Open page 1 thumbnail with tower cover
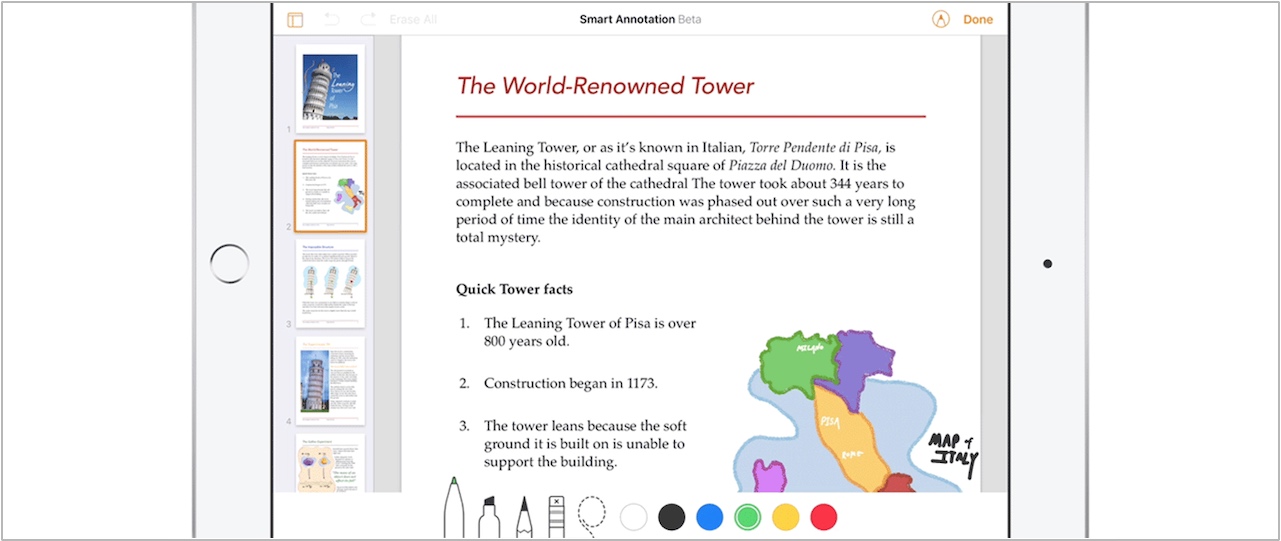Image resolution: width=1281 pixels, height=541 pixels. coord(330,88)
